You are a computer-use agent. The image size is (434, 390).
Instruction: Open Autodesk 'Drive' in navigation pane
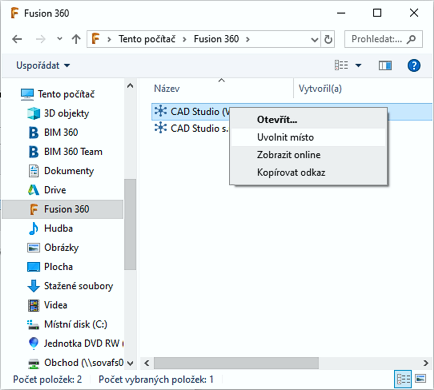pos(55,190)
